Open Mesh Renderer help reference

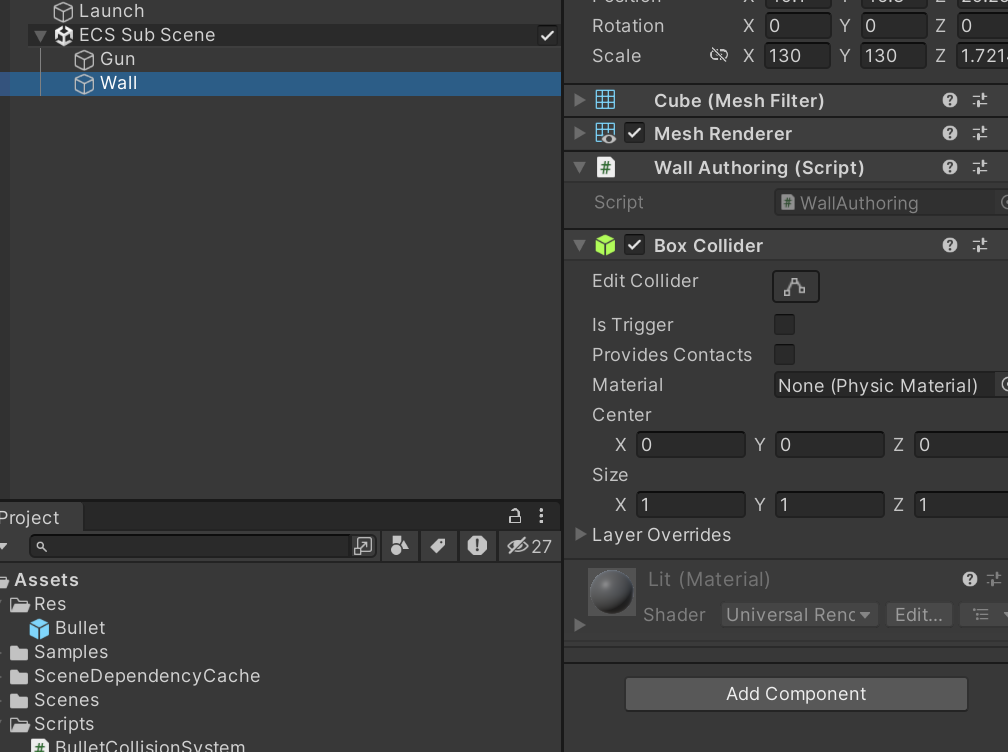pos(950,133)
